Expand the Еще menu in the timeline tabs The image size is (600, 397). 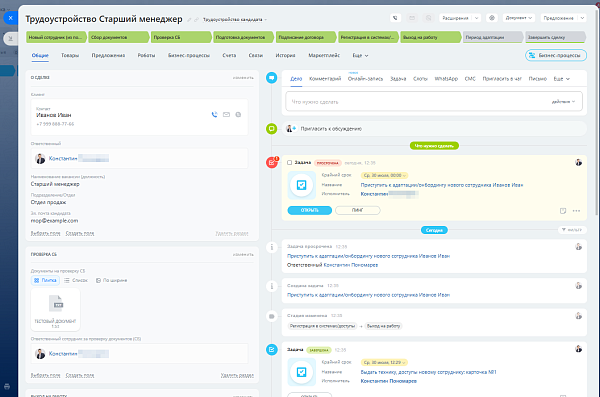pos(562,79)
